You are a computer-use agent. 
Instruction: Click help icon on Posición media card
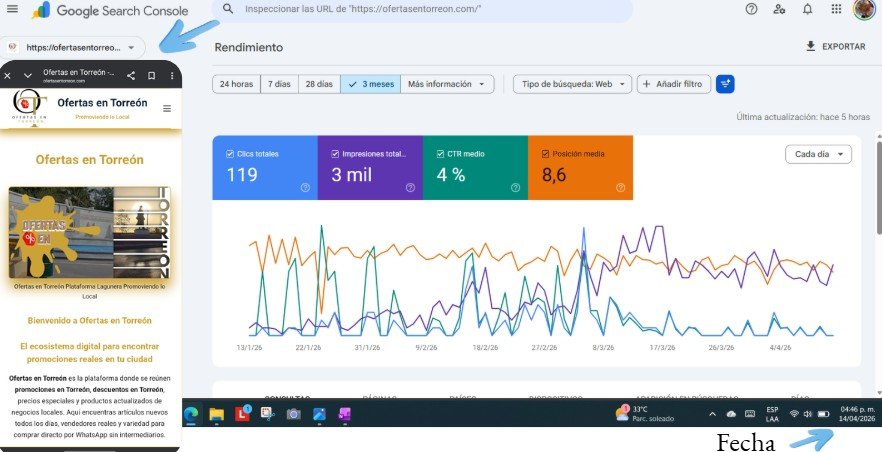620,188
